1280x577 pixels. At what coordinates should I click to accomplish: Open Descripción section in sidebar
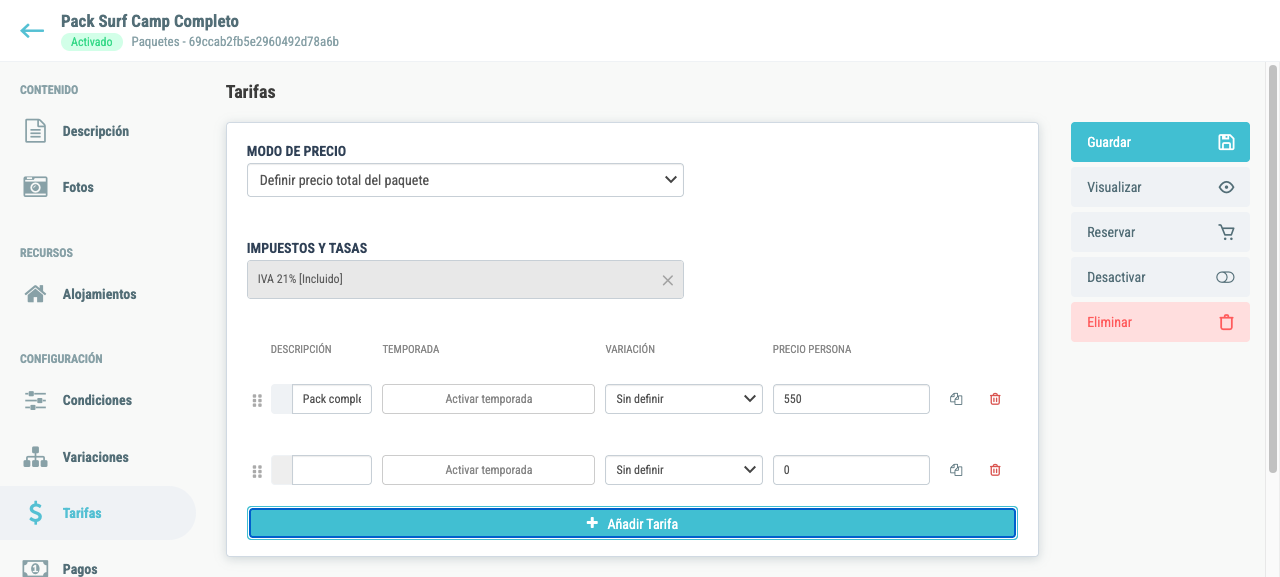pos(95,131)
